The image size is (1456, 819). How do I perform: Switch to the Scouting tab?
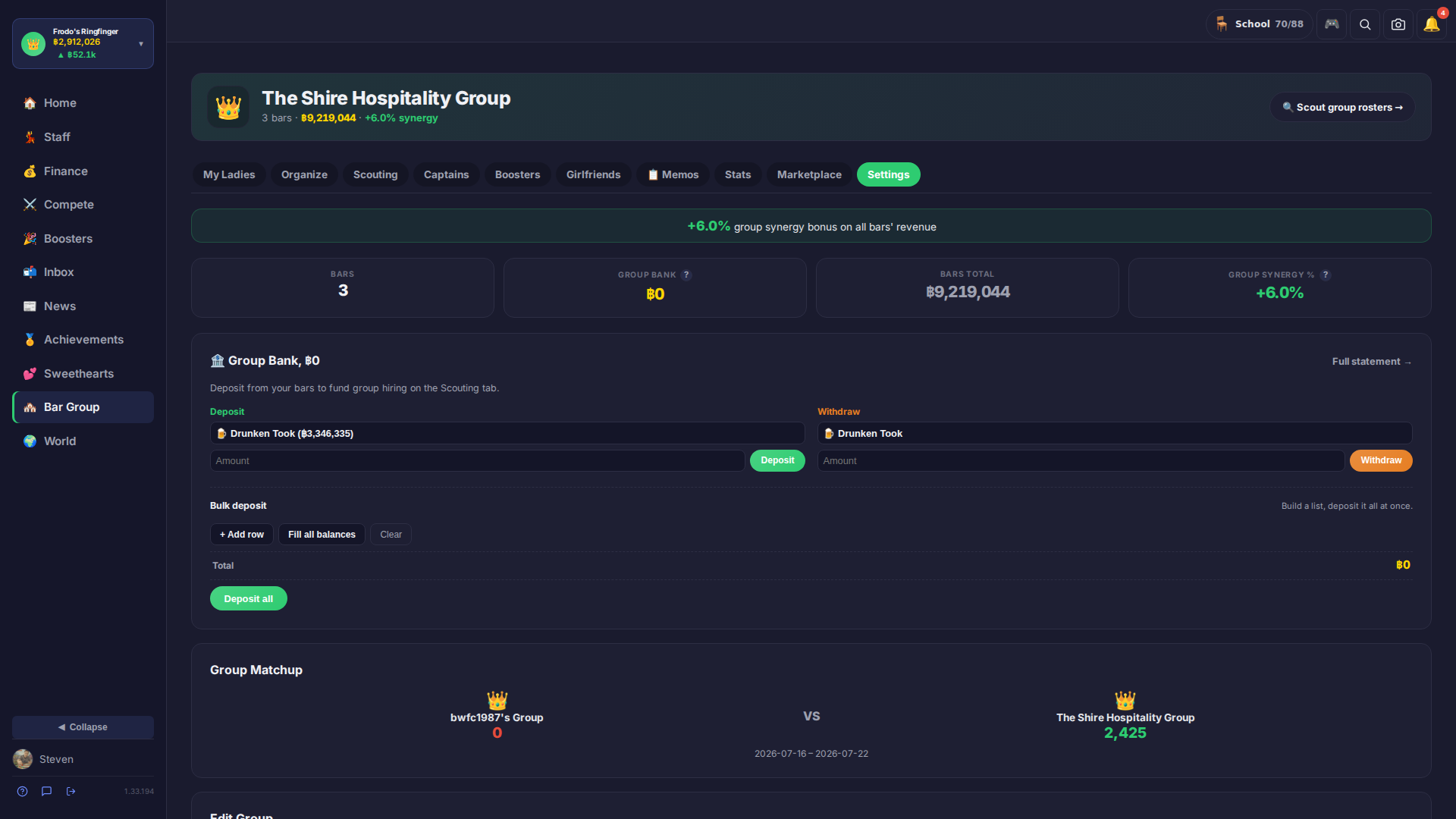(x=375, y=174)
